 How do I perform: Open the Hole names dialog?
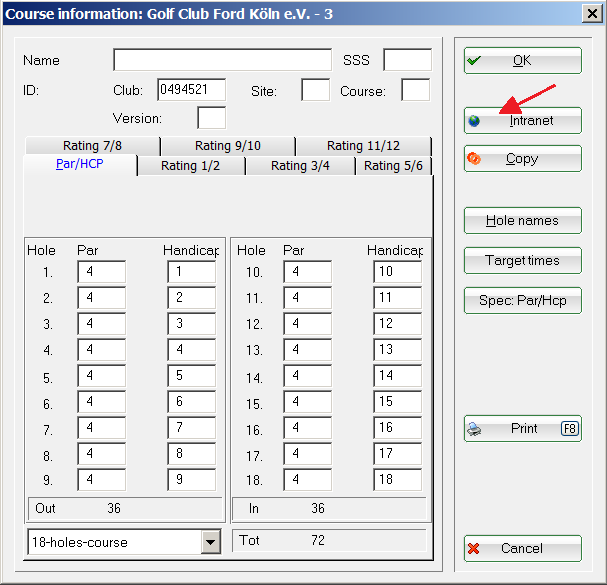click(x=523, y=220)
